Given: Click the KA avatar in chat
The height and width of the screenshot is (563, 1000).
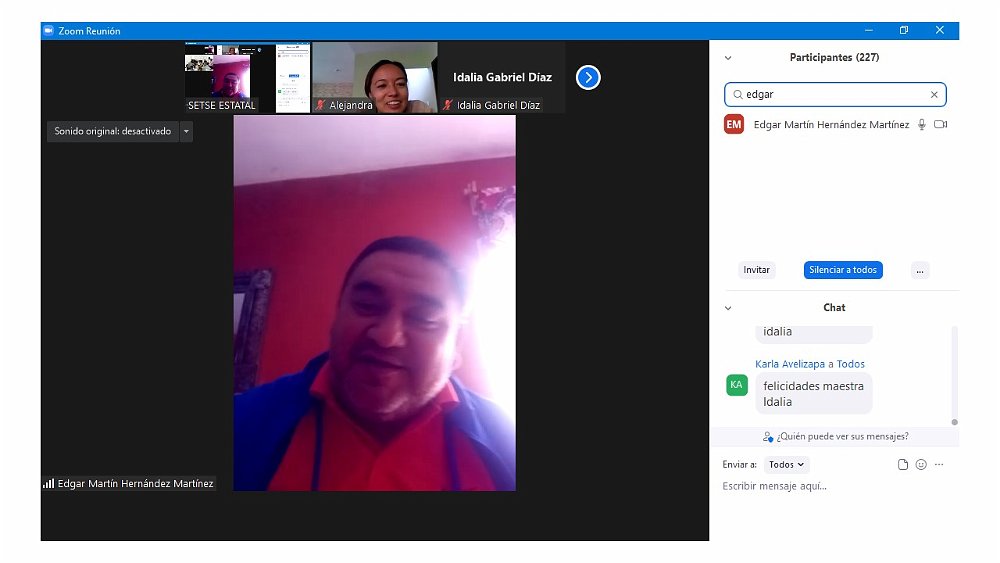Looking at the screenshot, I should (737, 385).
